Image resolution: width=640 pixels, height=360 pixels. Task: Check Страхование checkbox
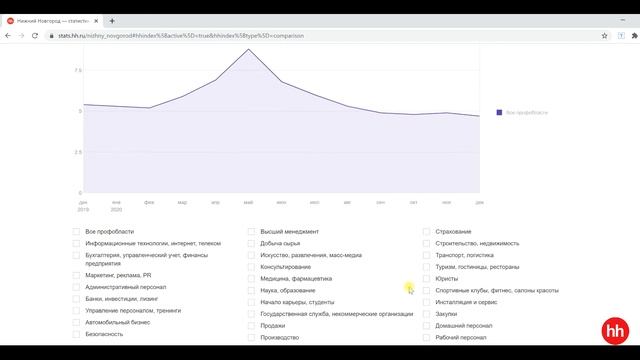pos(427,231)
